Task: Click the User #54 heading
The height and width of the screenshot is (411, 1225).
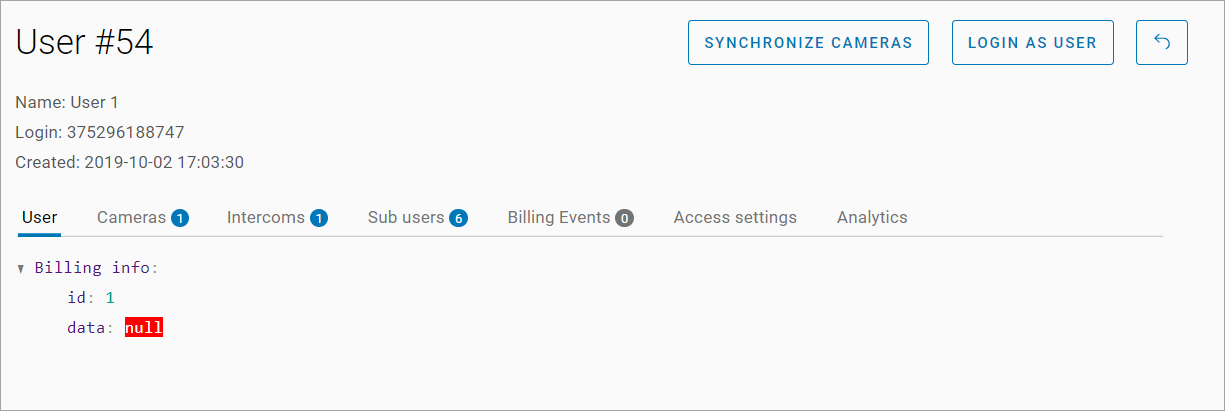Action: point(84,43)
